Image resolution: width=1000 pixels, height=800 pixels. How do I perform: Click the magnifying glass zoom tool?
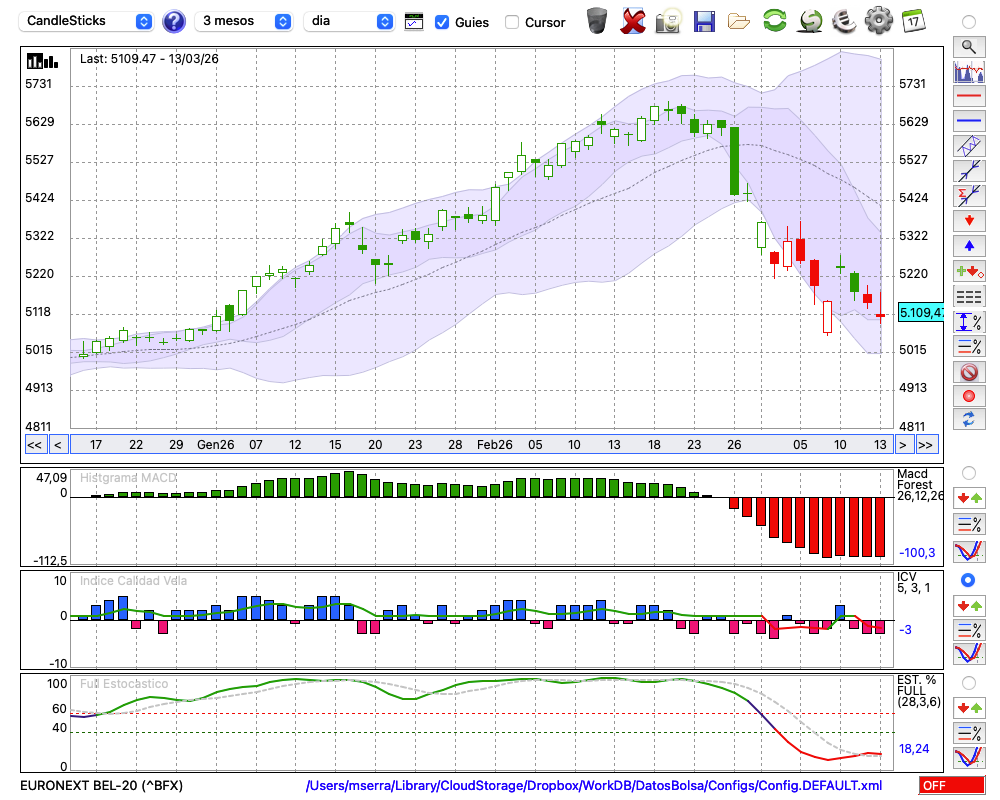[x=969, y=47]
